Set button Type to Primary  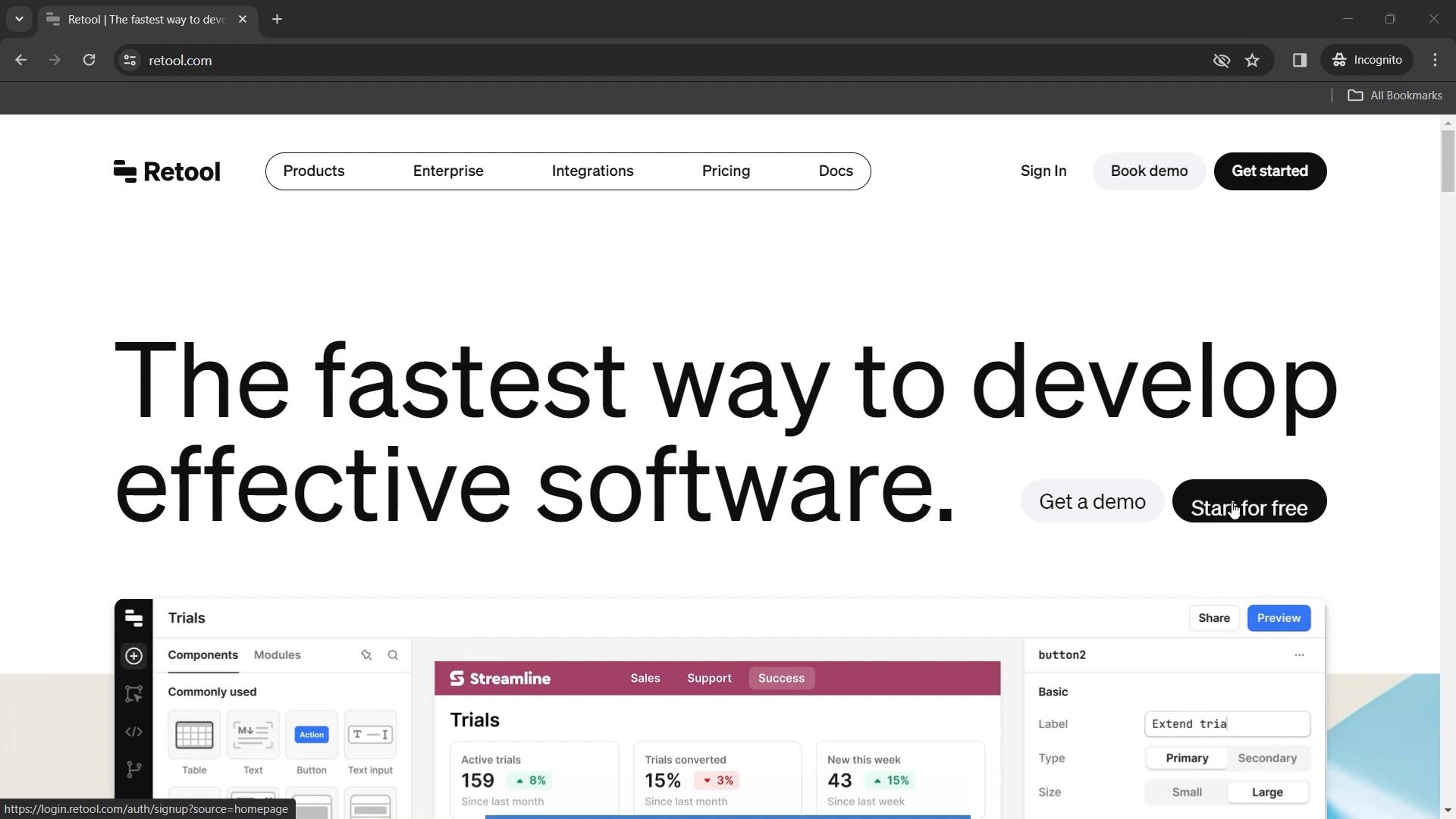point(1187,758)
